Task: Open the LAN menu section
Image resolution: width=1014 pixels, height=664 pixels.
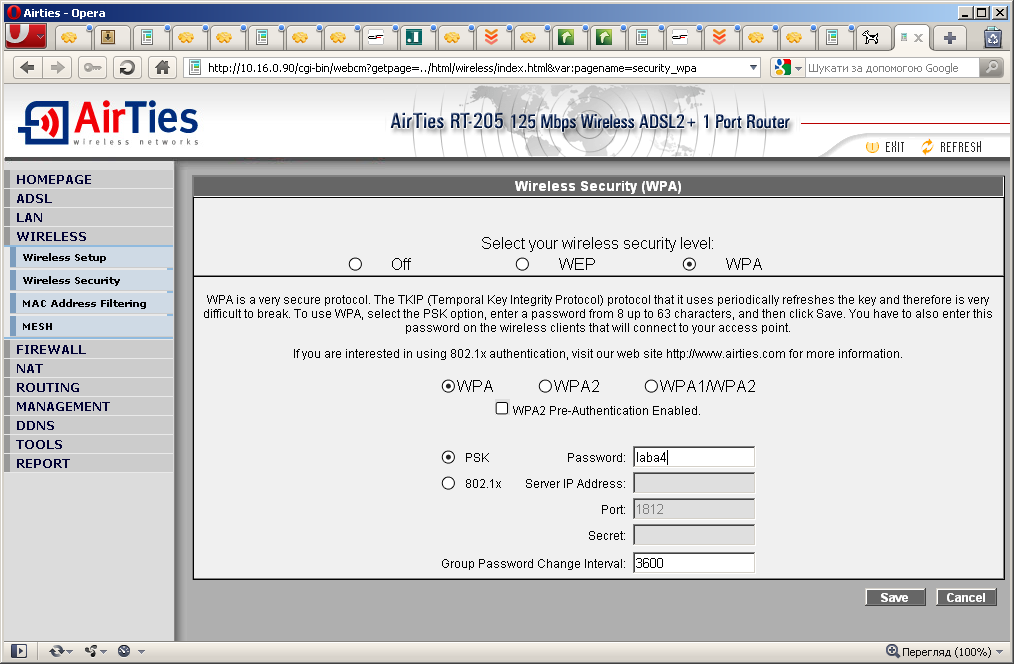Action: coord(89,217)
